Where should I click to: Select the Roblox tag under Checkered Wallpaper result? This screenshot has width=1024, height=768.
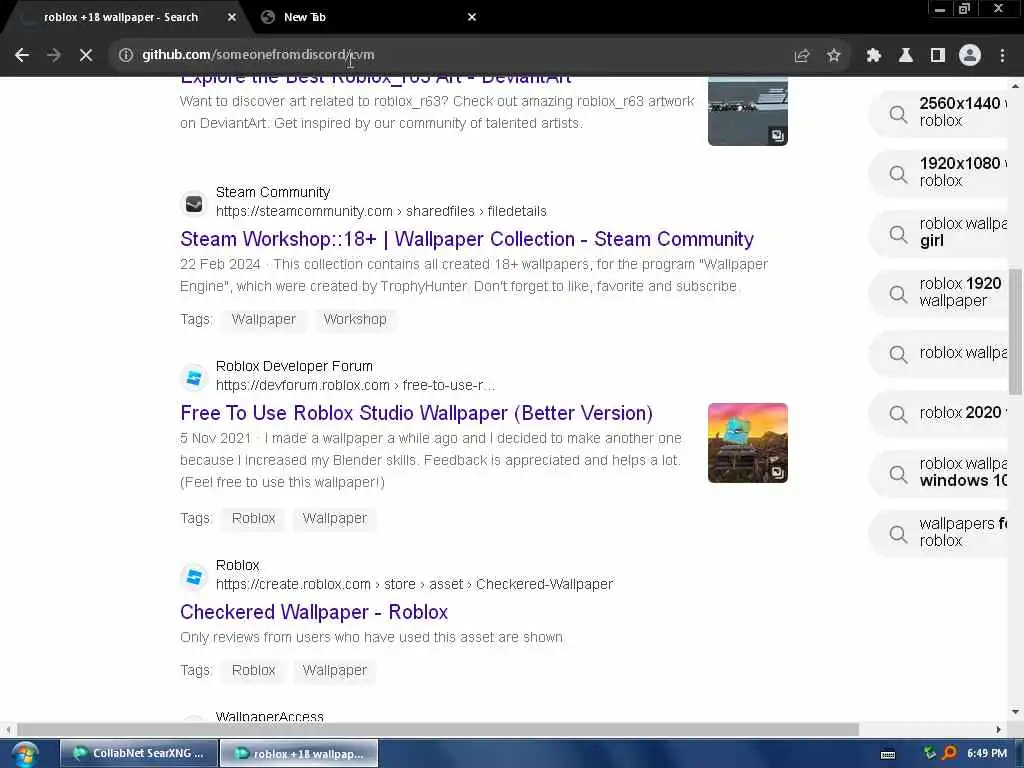253,671
